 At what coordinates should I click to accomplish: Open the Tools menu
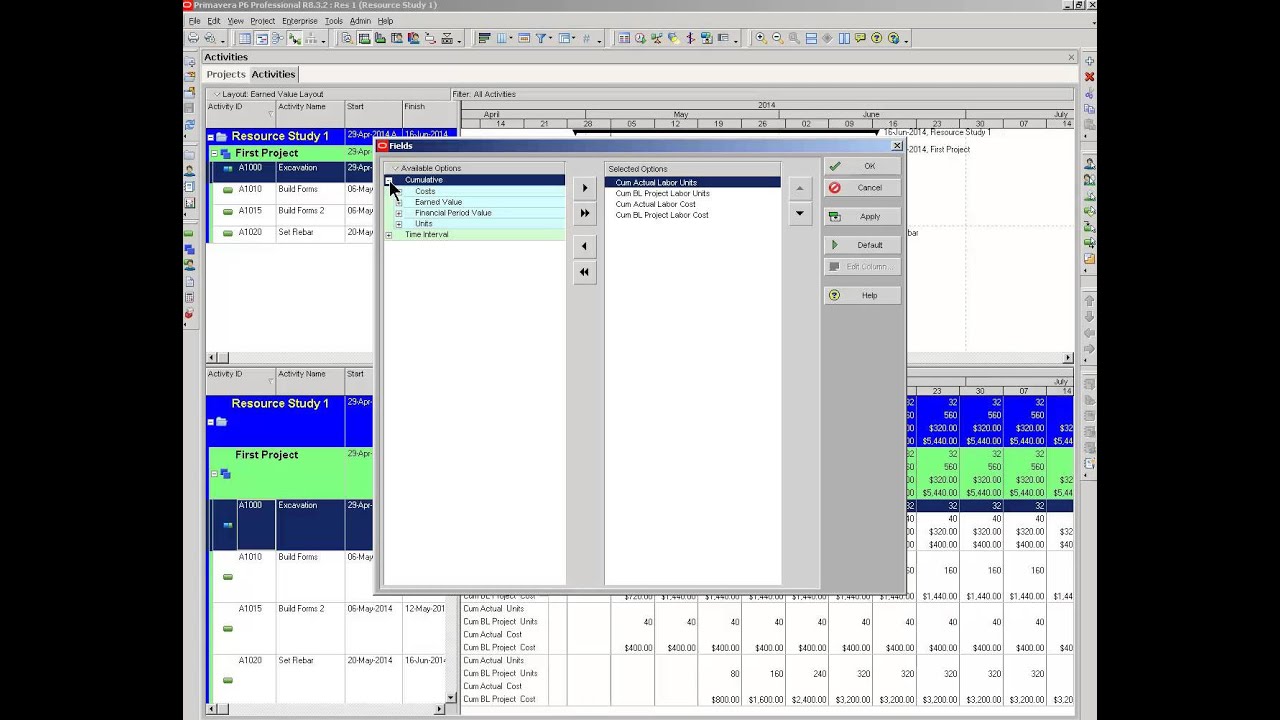click(333, 21)
